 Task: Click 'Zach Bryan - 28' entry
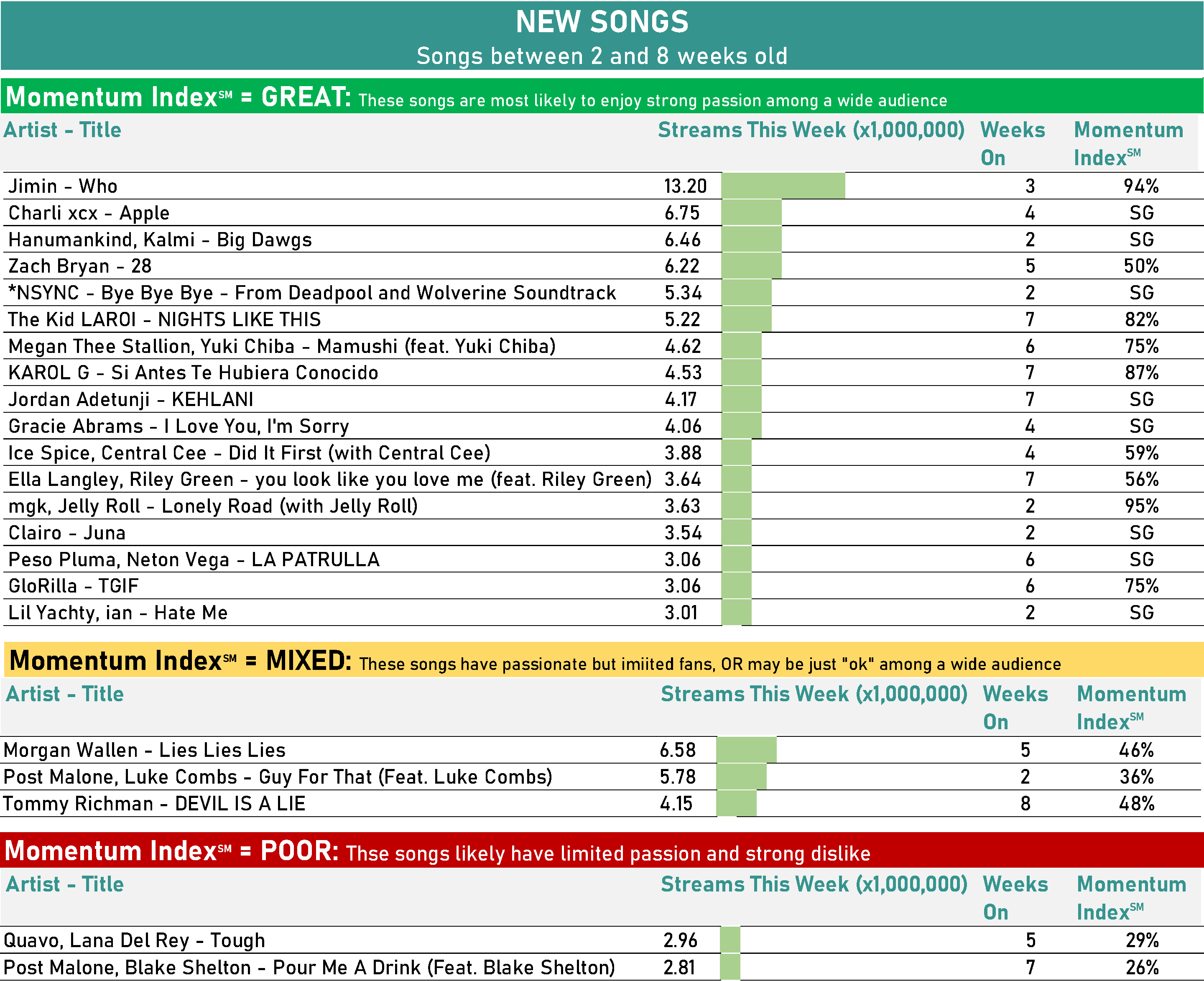(80, 266)
